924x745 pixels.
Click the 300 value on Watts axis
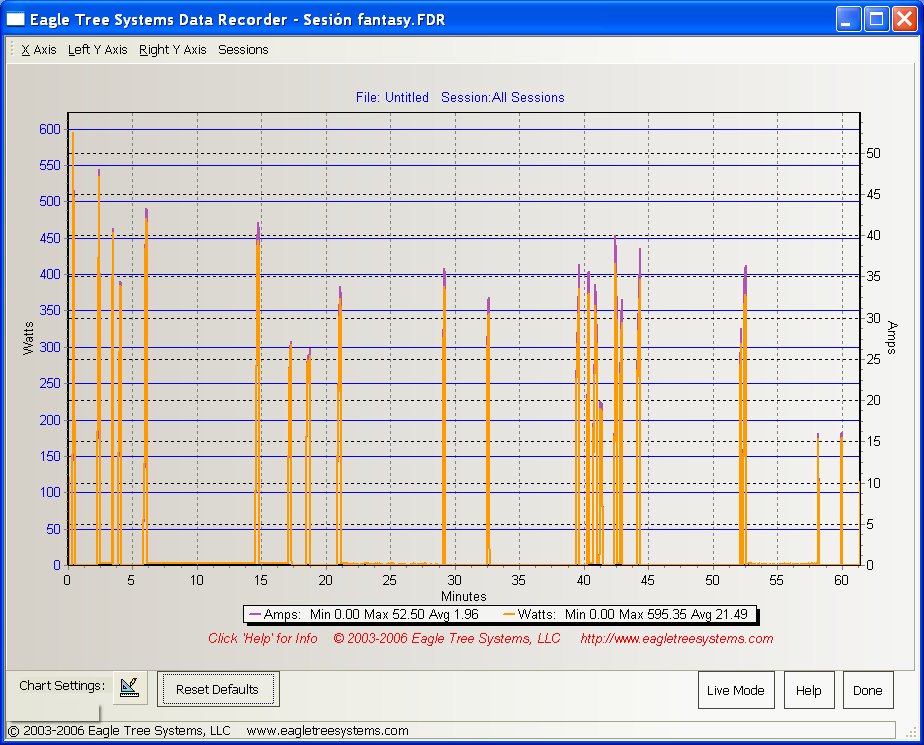pos(50,347)
